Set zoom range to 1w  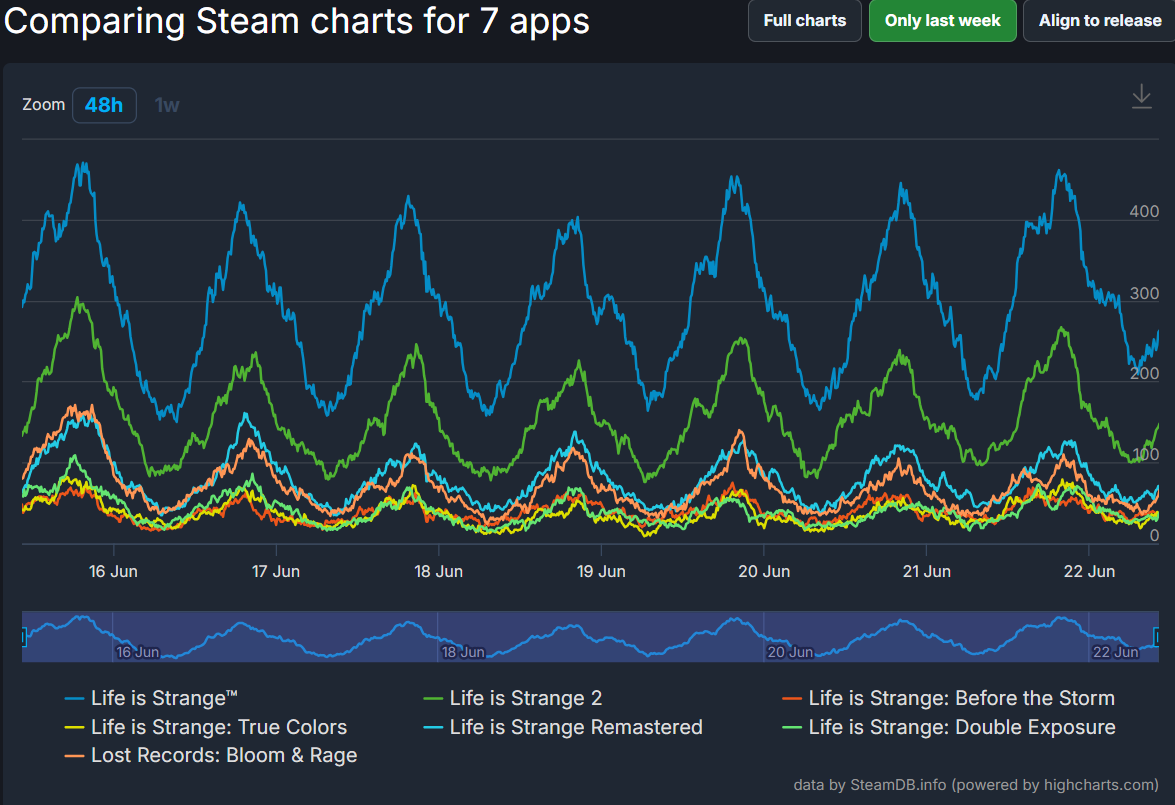[167, 105]
